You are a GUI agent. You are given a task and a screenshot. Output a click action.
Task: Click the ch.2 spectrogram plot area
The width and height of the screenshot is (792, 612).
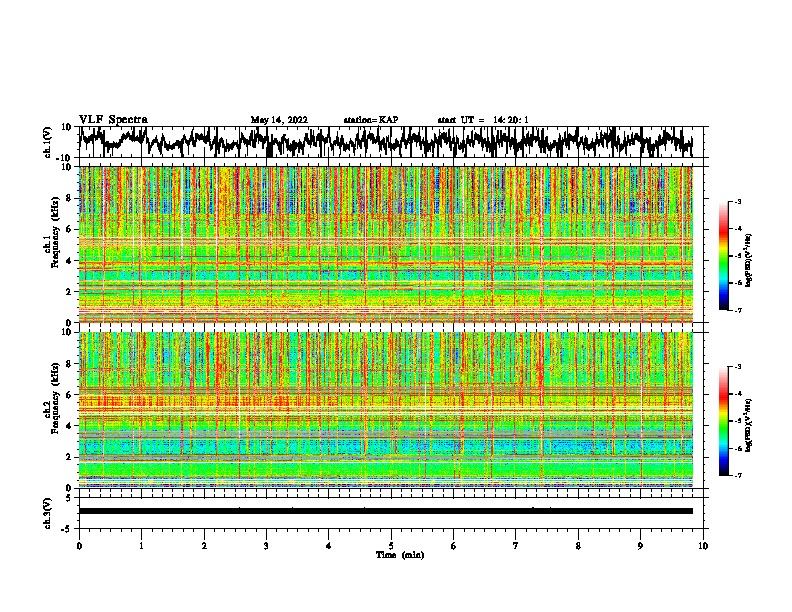click(x=386, y=410)
